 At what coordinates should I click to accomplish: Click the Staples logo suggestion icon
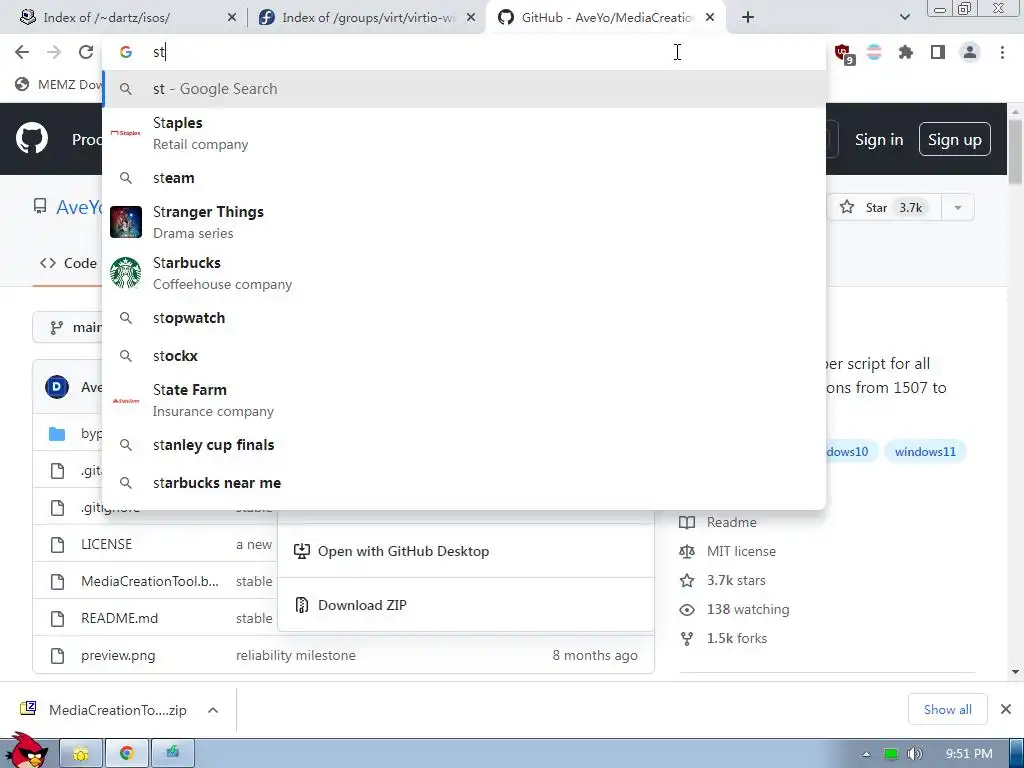pos(125,133)
